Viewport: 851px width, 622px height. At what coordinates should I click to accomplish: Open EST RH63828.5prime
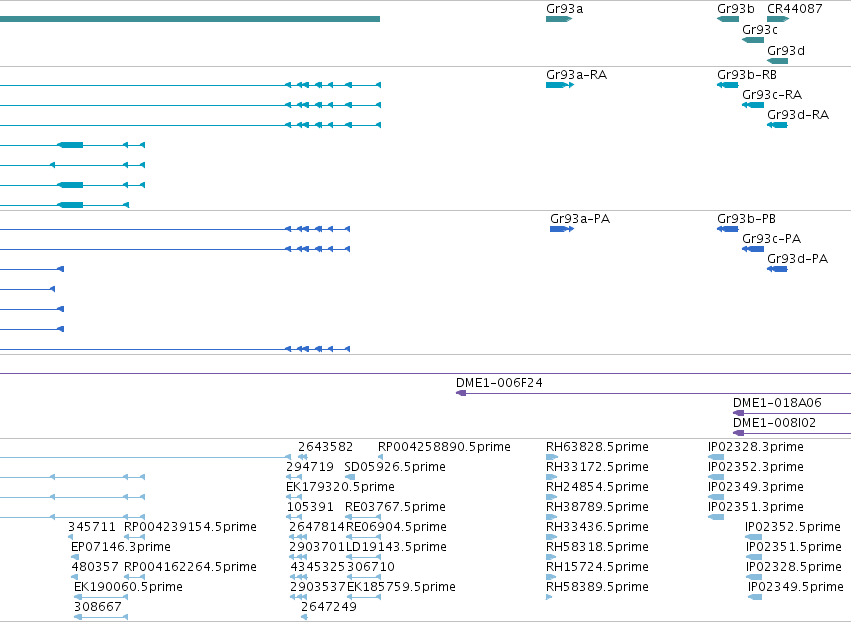597,447
